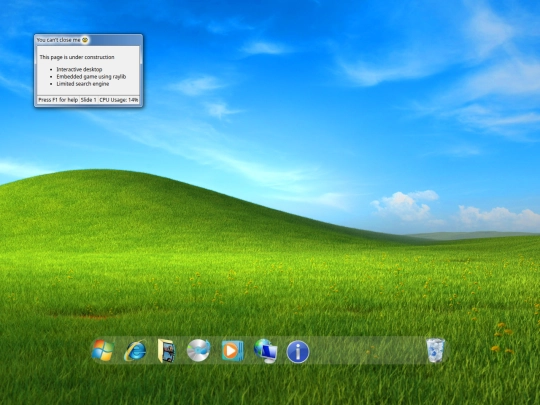Click 'This page is under construction' text
540x405 pixels.
click(x=77, y=57)
